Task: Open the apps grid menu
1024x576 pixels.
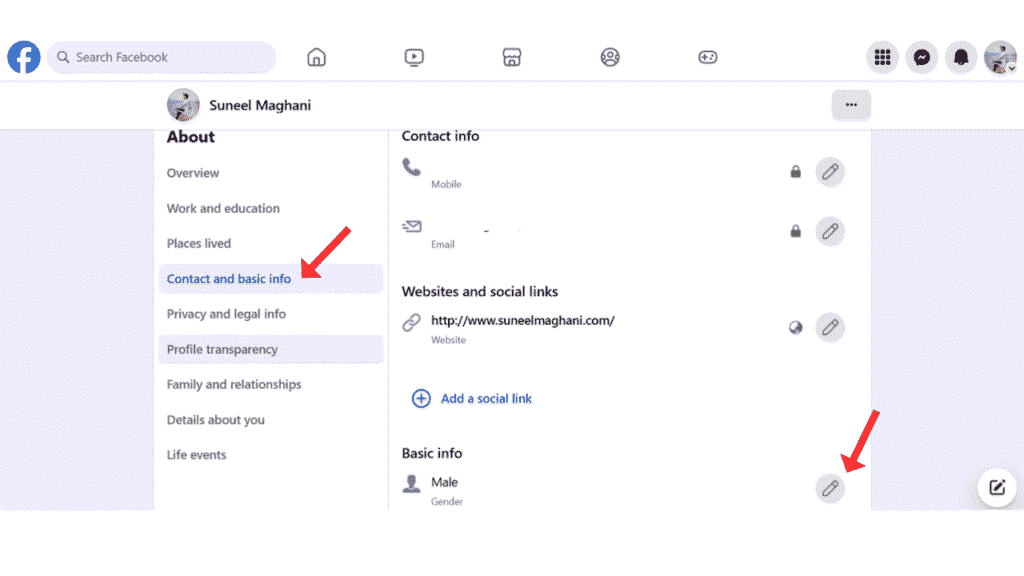Action: (x=882, y=57)
